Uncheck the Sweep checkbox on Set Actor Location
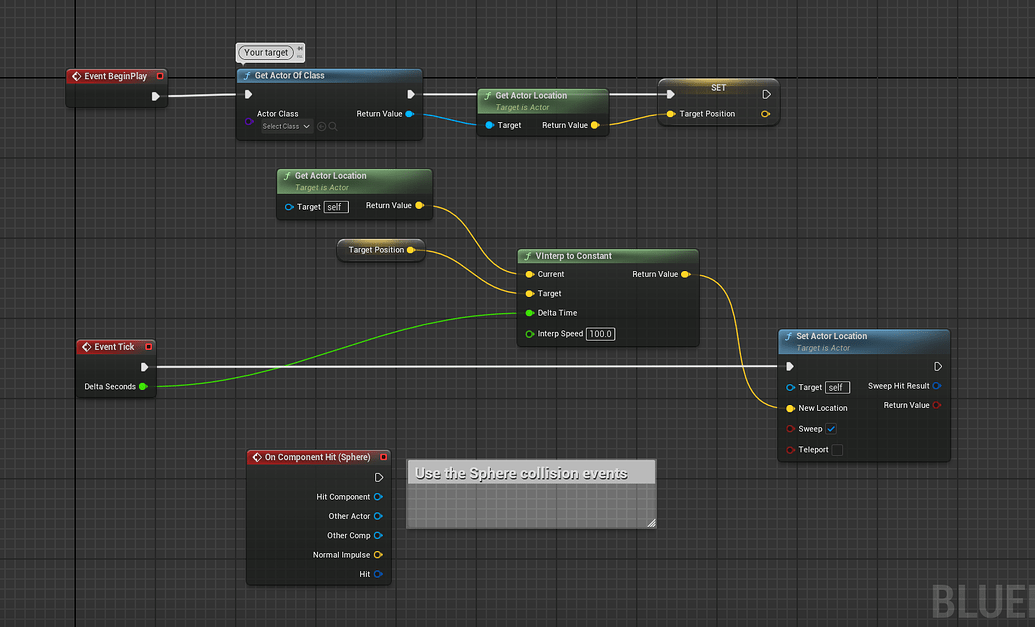Screen dimensions: 1035x627 [x=831, y=428]
